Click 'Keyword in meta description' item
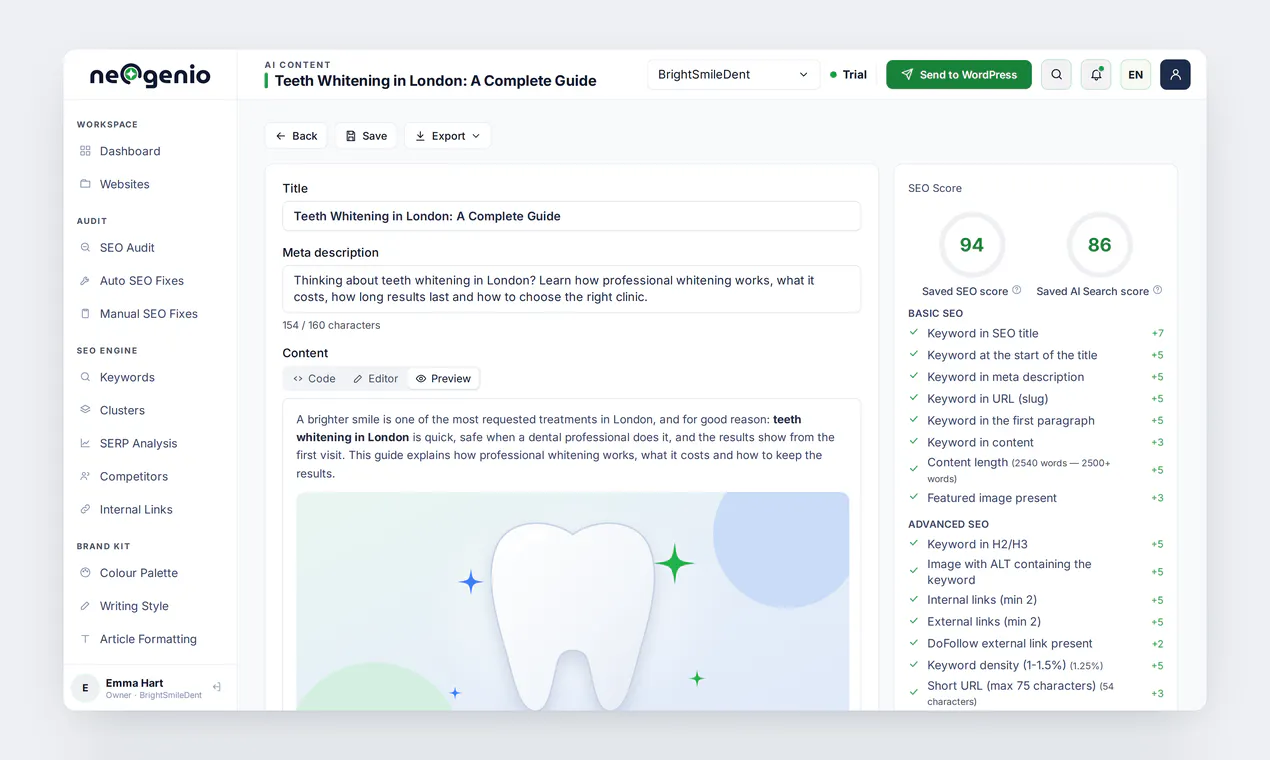1270x760 pixels. point(1036,377)
